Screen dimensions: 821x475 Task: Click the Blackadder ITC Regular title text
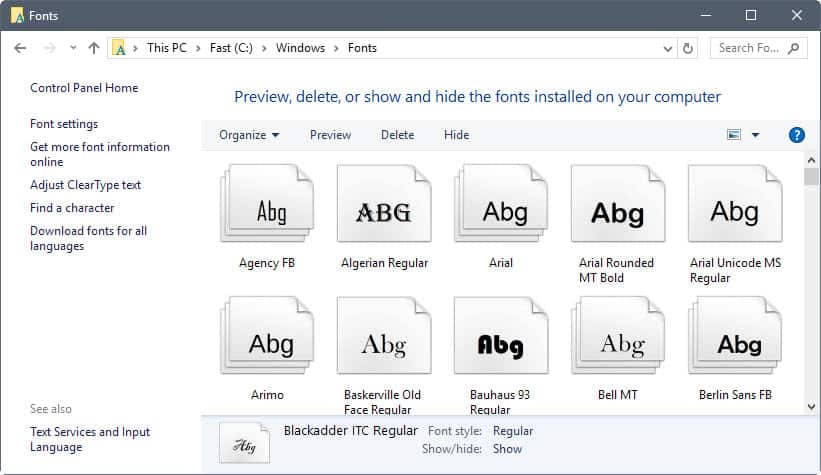click(351, 430)
